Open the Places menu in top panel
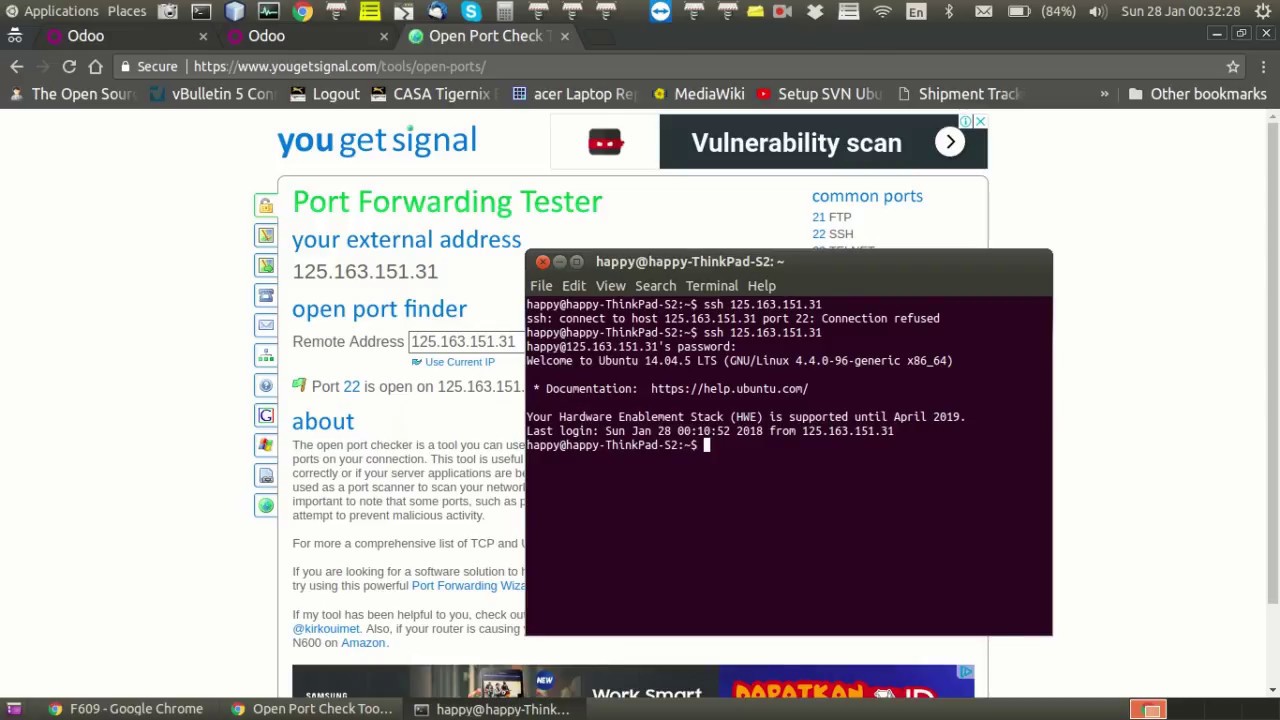The width and height of the screenshot is (1280, 720). (127, 11)
